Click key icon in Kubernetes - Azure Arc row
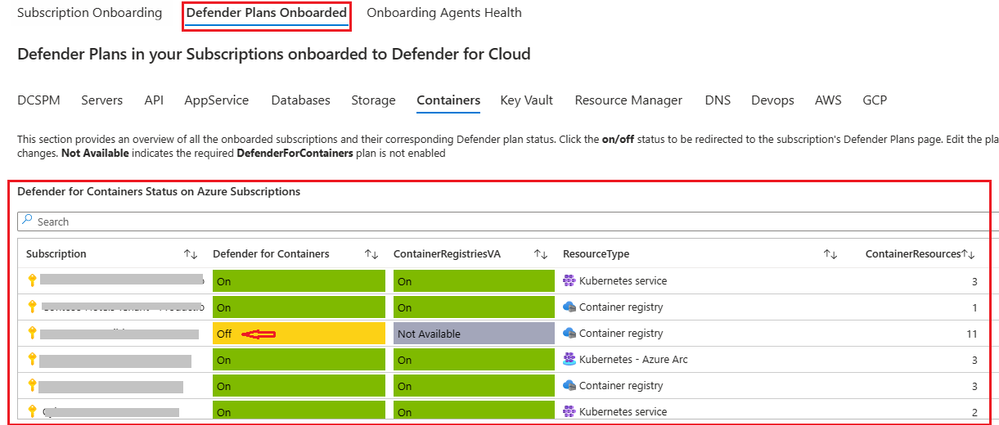The width and height of the screenshot is (999, 425). coord(32,359)
